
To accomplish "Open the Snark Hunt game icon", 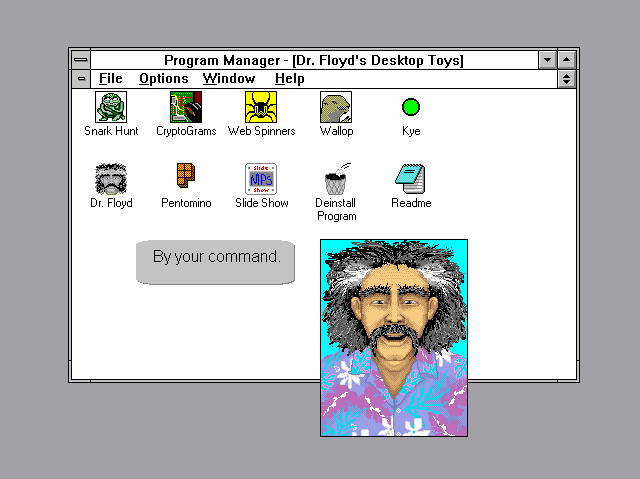I will coord(111,107).
